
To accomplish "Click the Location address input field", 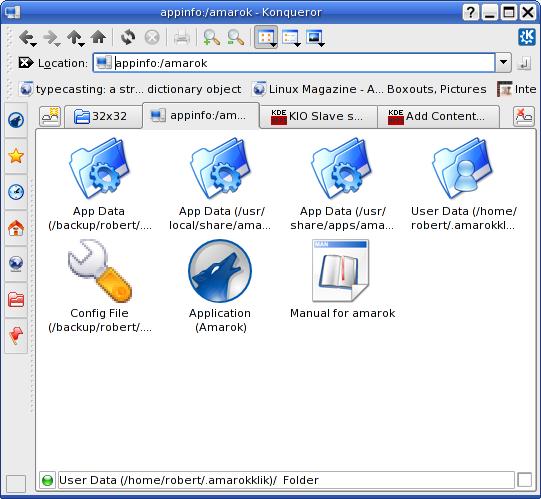I will tap(294, 62).
